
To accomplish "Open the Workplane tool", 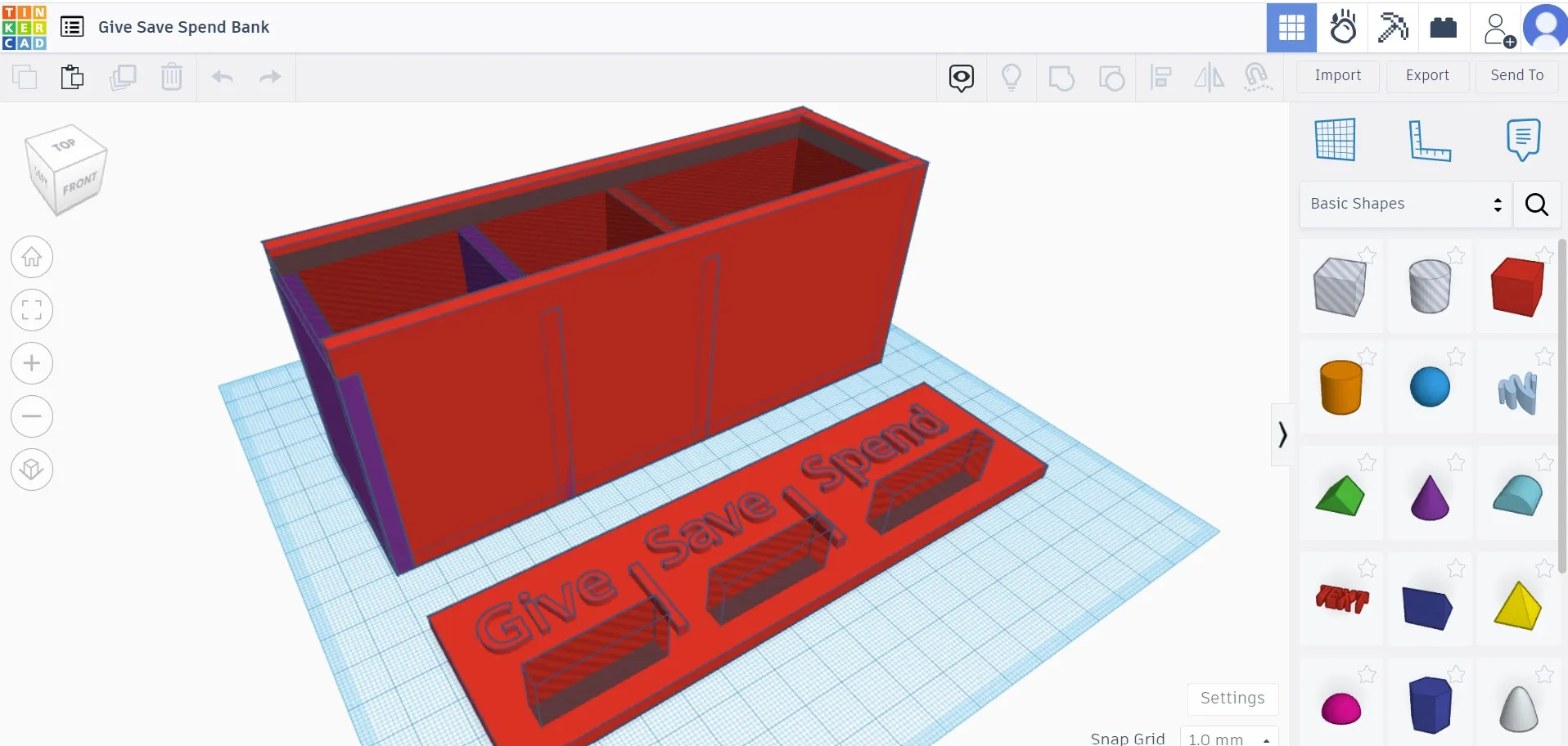I will click(x=1335, y=139).
